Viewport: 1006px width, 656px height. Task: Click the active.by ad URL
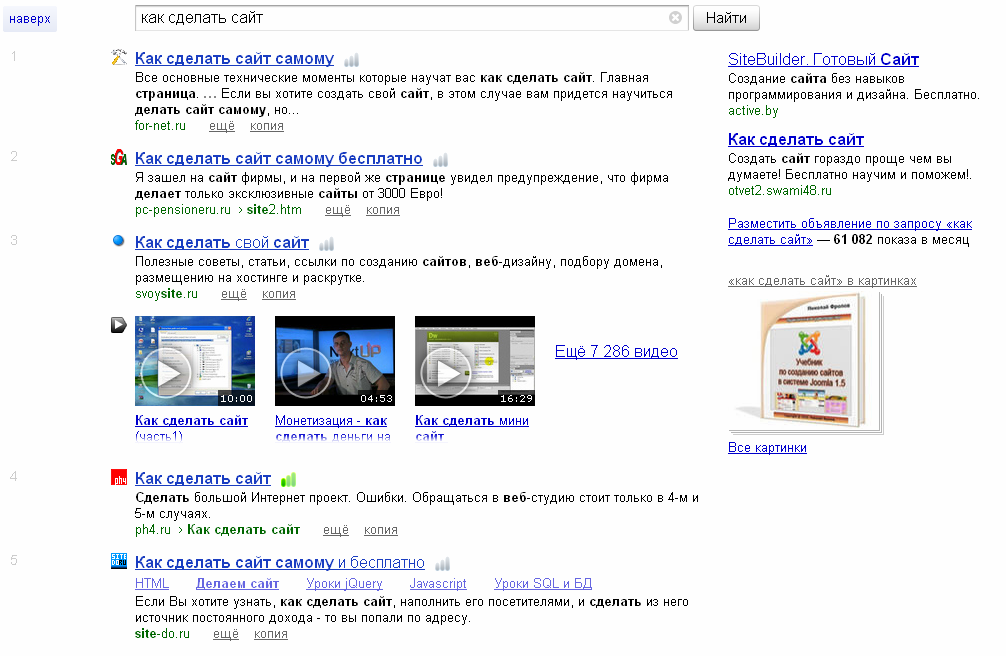point(753,111)
